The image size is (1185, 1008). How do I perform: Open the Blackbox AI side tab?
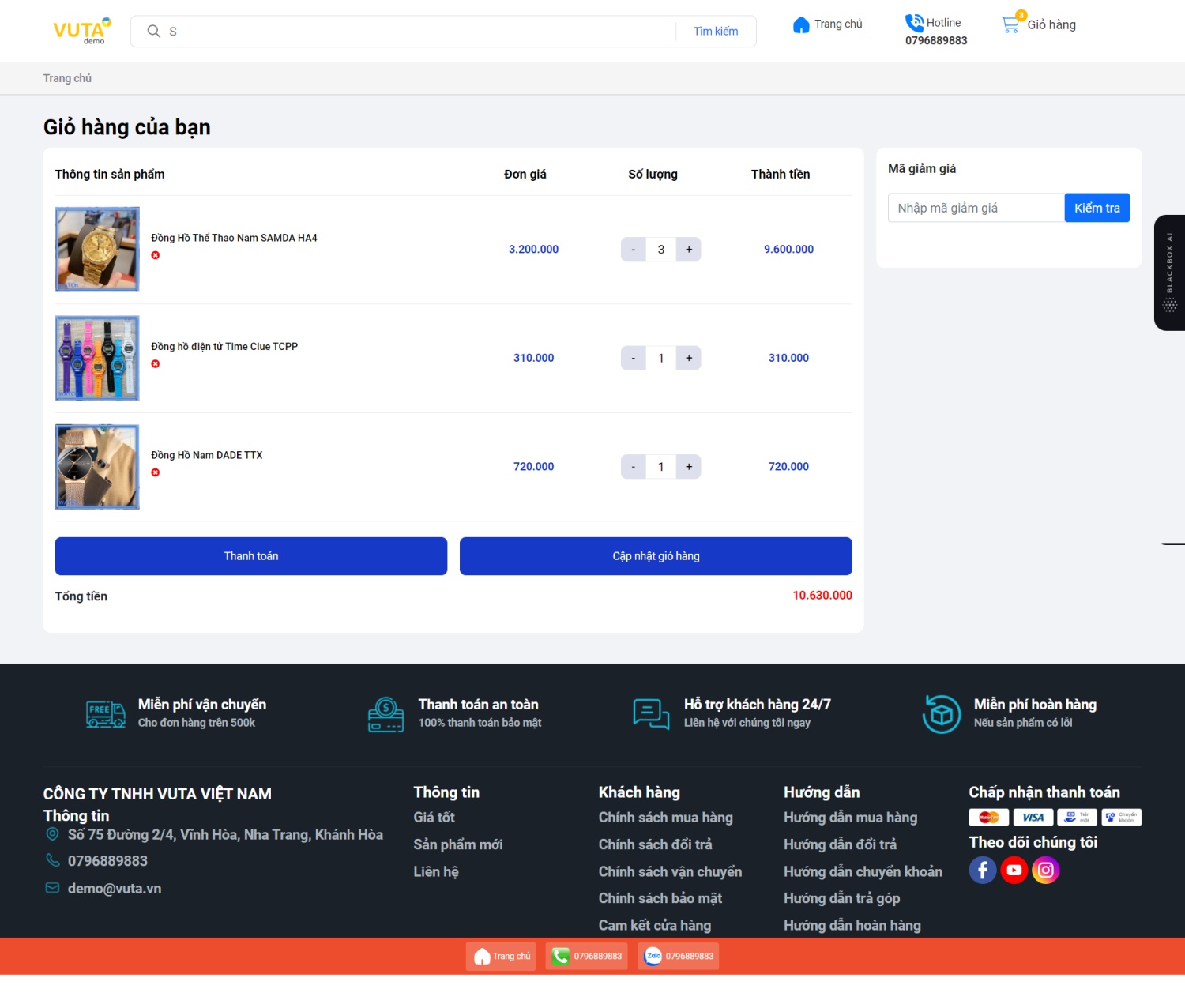click(1169, 273)
